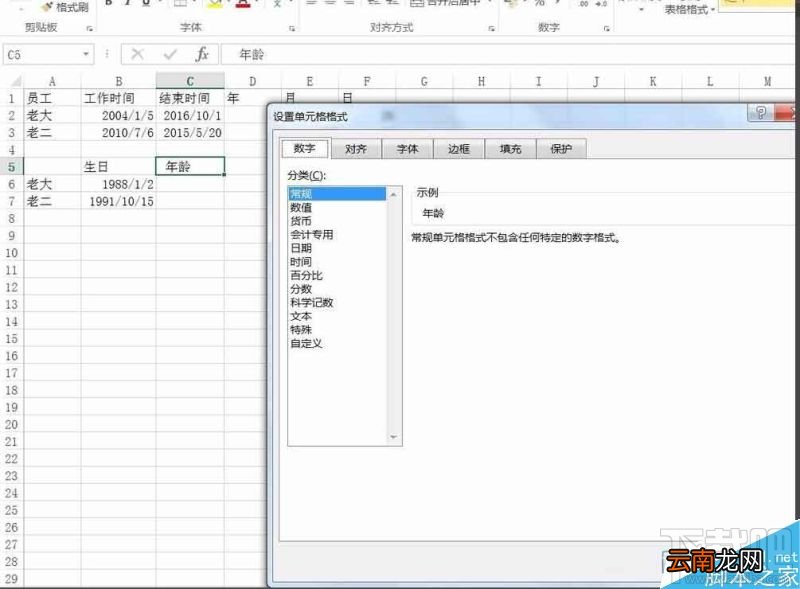Click the category list scroll down arrow
This screenshot has height=589, width=800.
click(393, 437)
